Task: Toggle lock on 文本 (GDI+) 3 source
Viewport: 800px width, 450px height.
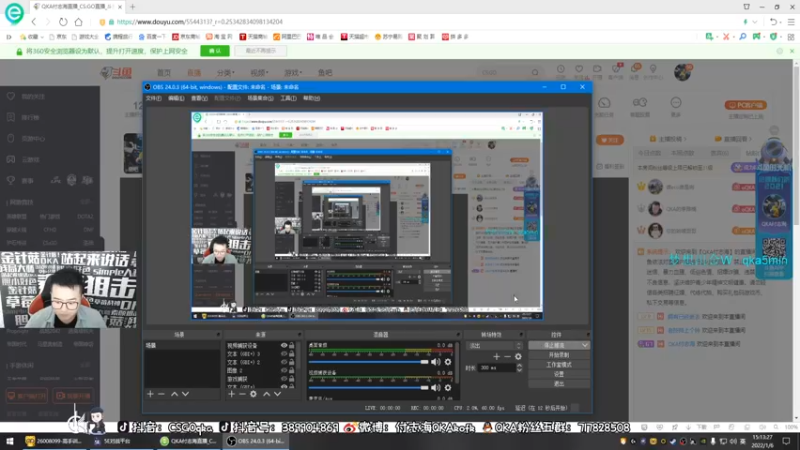Action: 292,354
